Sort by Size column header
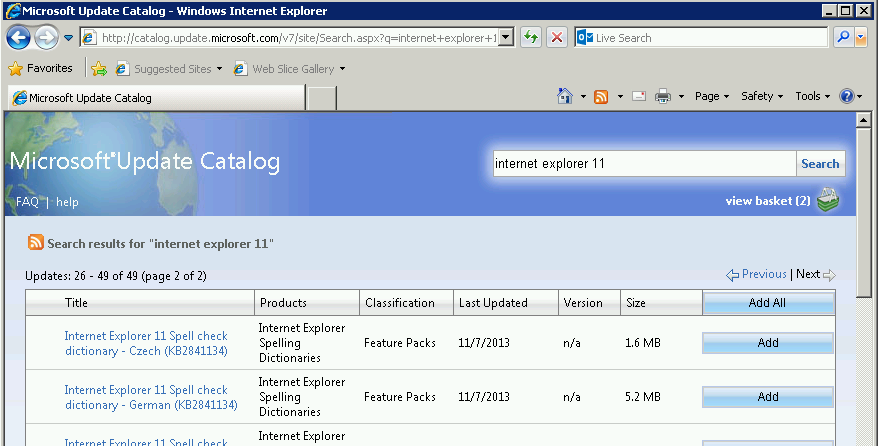The width and height of the screenshot is (878, 446). tap(636, 303)
